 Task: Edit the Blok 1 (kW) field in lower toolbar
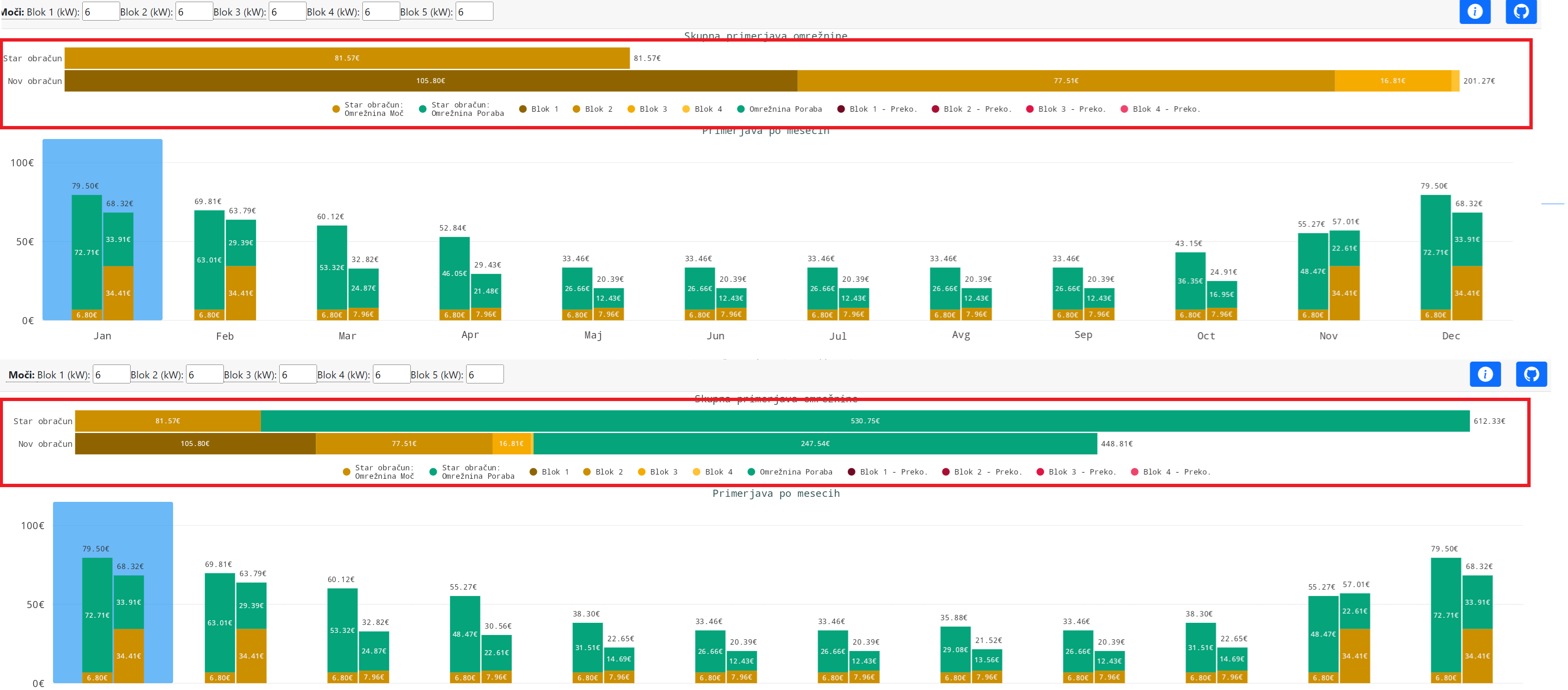click(x=111, y=375)
